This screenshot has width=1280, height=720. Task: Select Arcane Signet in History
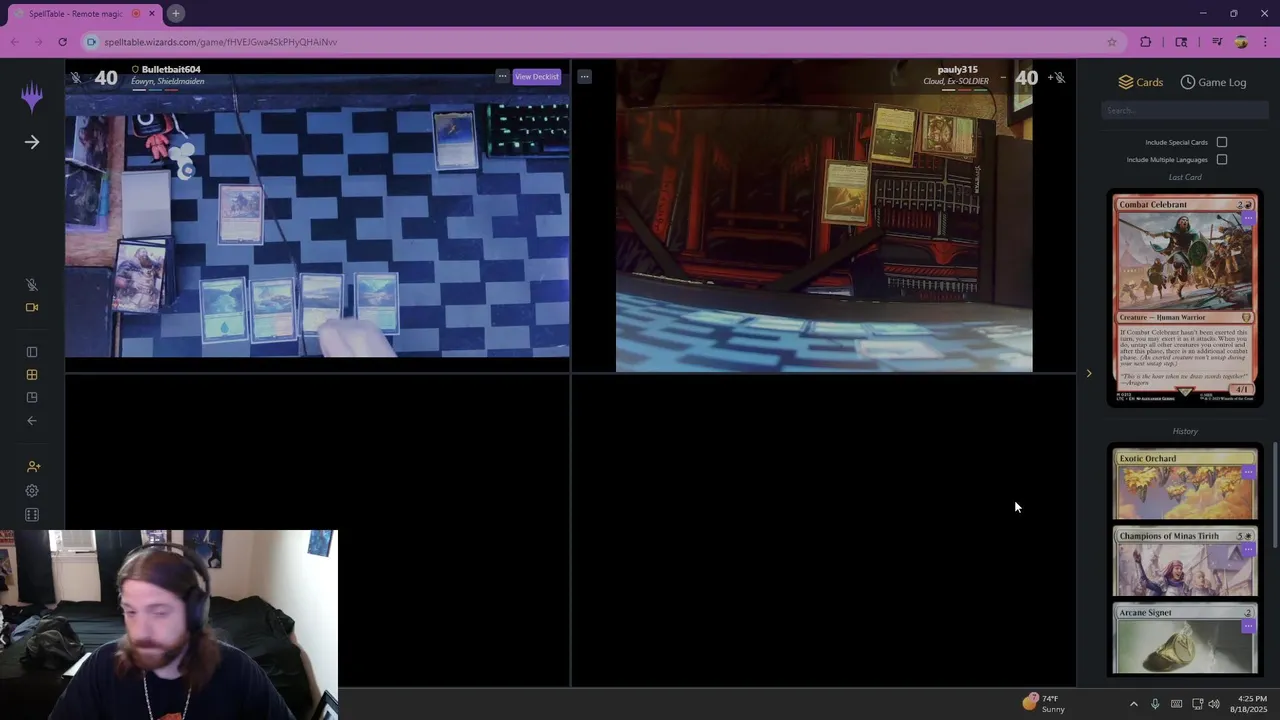coord(1185,640)
